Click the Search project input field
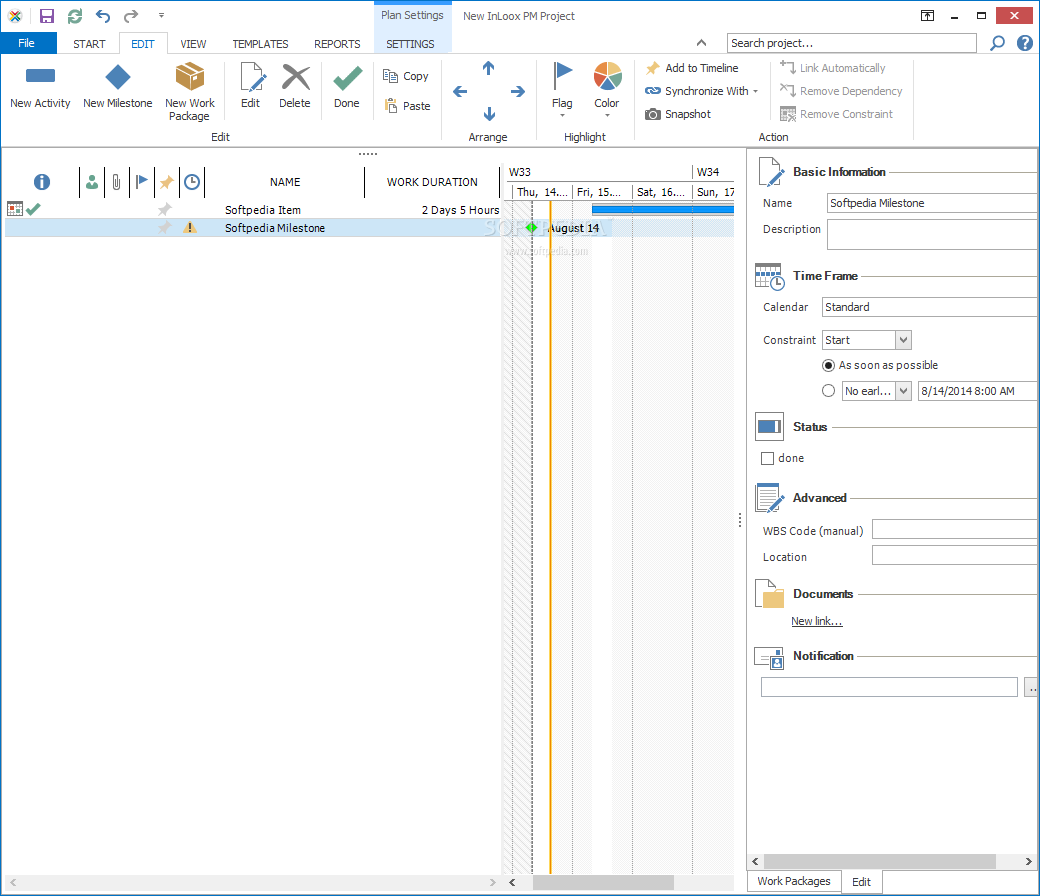 click(x=852, y=43)
